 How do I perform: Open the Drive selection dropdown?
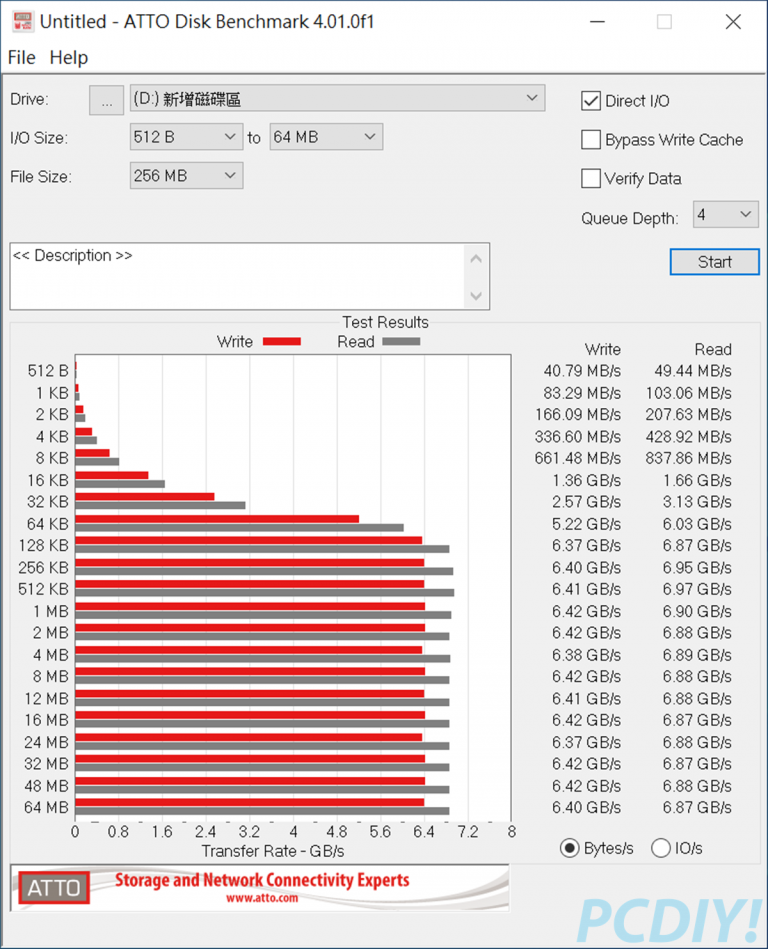pyautogui.click(x=337, y=98)
